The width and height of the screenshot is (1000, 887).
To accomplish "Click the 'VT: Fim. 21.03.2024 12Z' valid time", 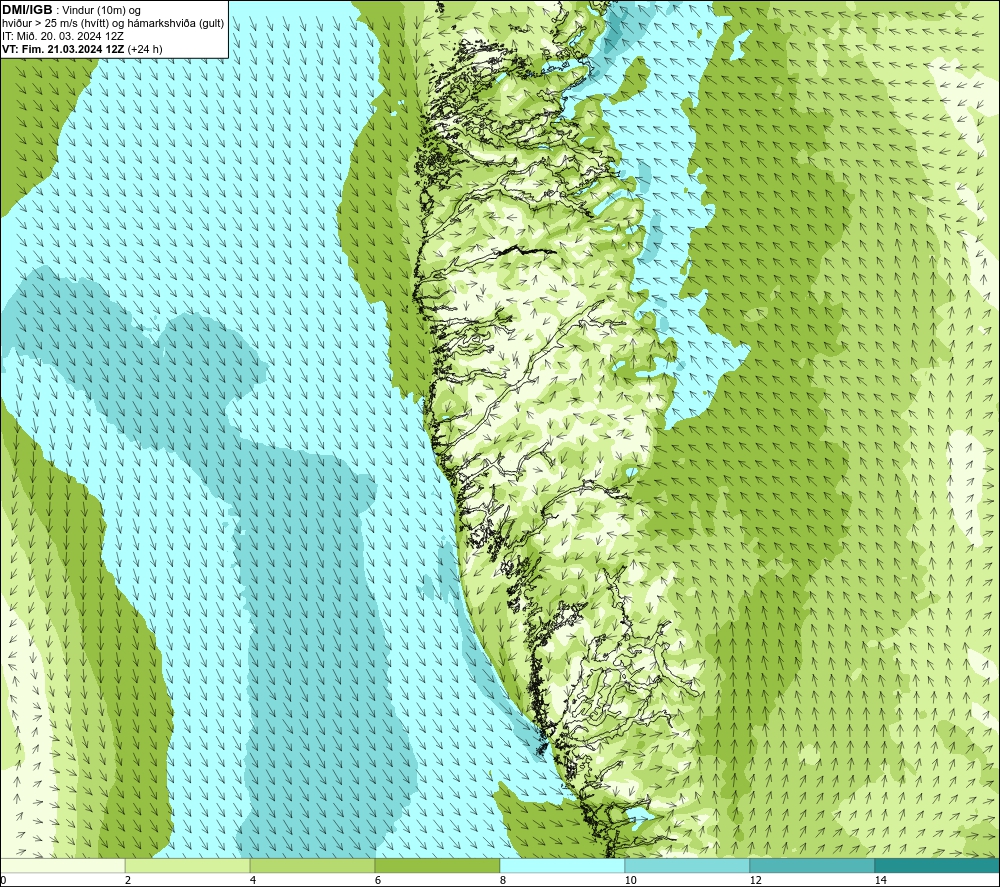I will click(63, 49).
